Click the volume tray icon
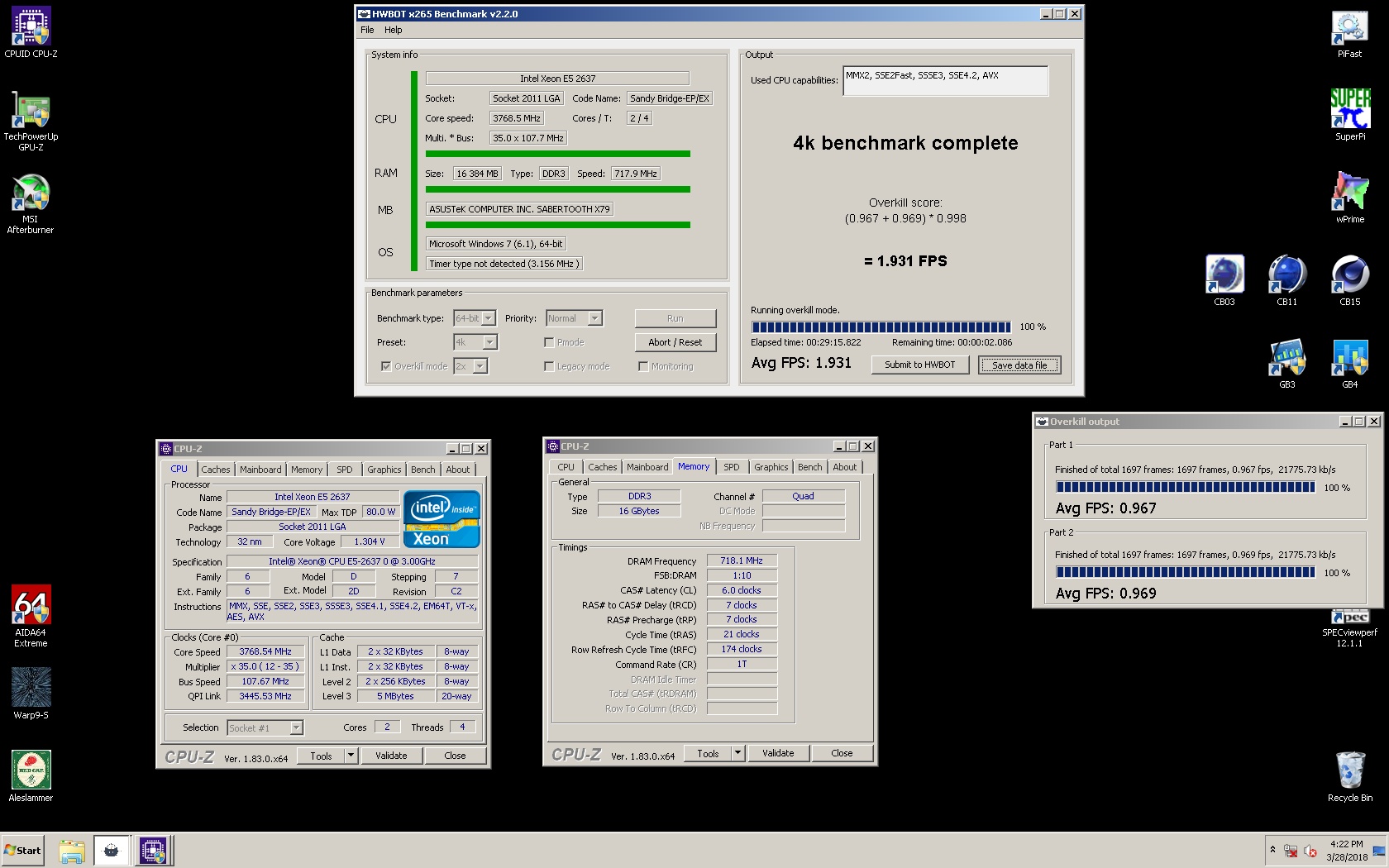Viewport: 1389px width, 868px height. point(1310,851)
